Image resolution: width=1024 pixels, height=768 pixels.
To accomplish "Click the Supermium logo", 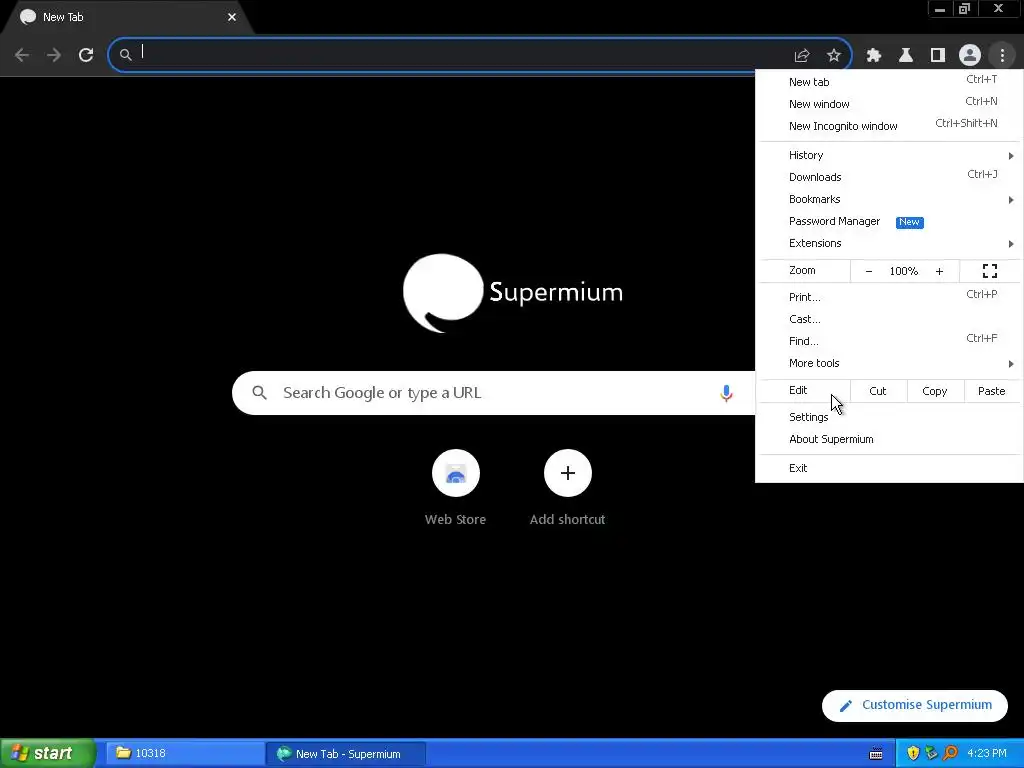I will pyautogui.click(x=513, y=293).
